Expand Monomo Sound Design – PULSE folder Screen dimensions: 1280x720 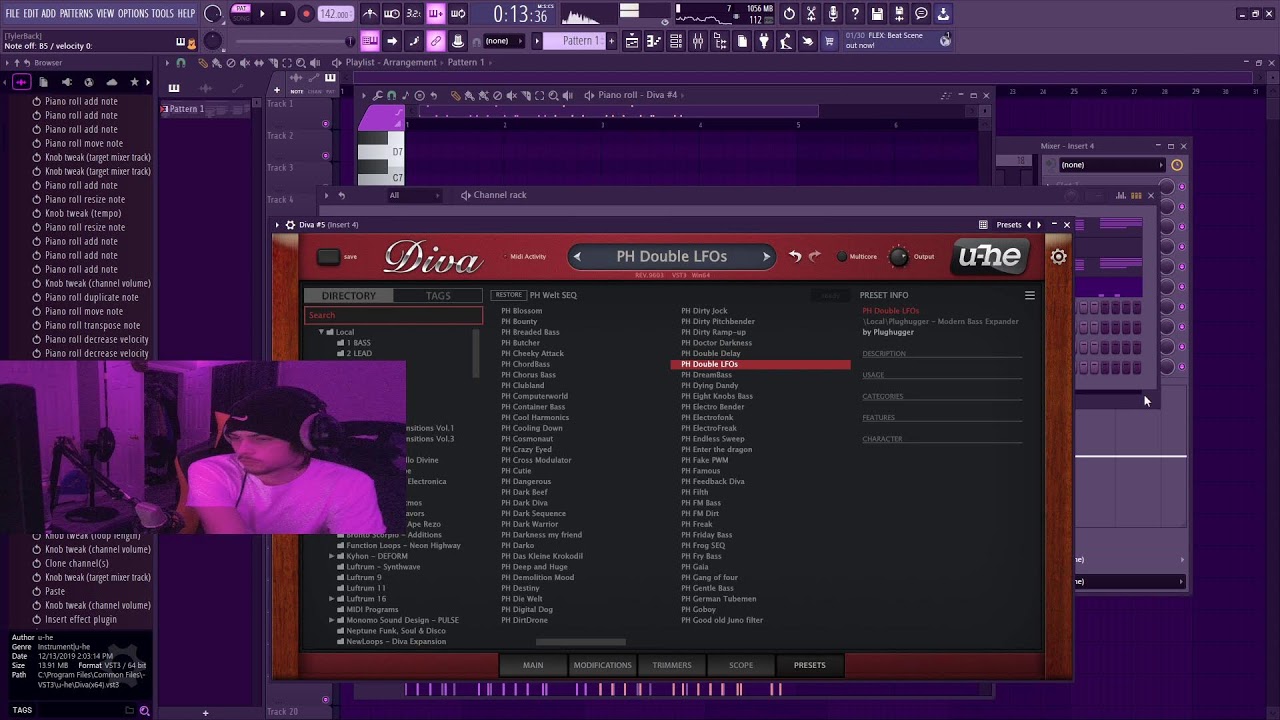(x=332, y=620)
